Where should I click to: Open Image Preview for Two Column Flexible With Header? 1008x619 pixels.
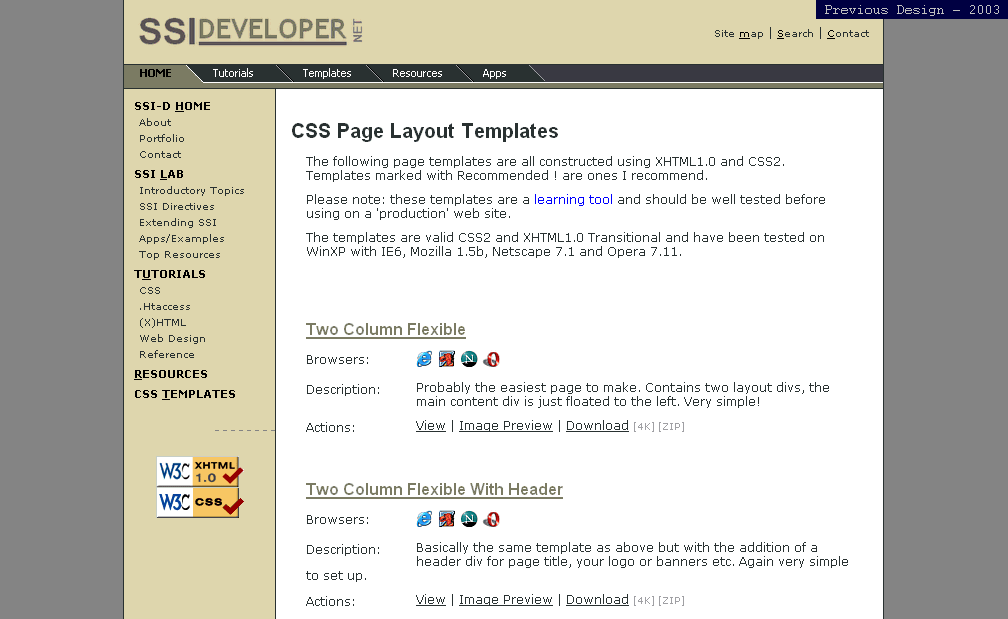point(505,600)
